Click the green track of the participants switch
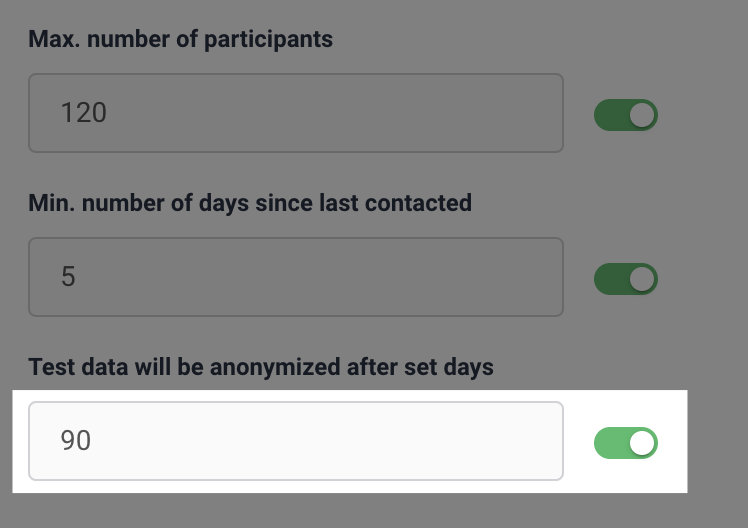The width and height of the screenshot is (748, 528). (x=611, y=115)
